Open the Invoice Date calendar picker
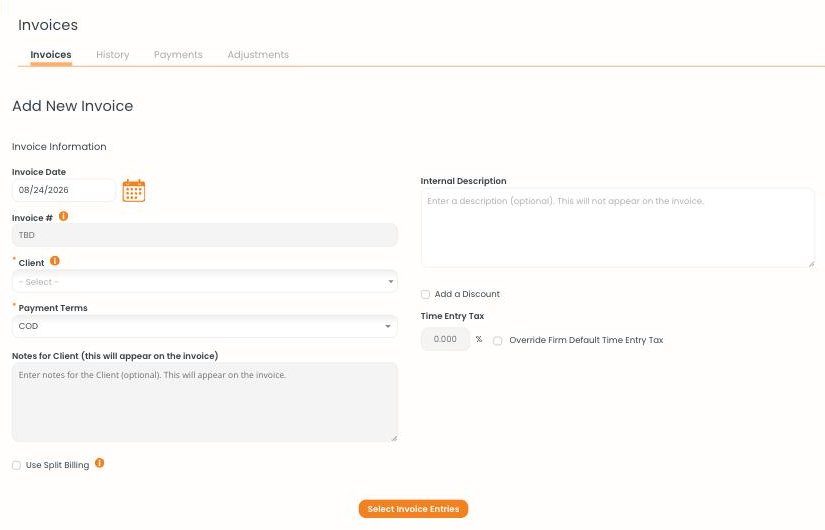Image resolution: width=825 pixels, height=530 pixels. coord(134,191)
